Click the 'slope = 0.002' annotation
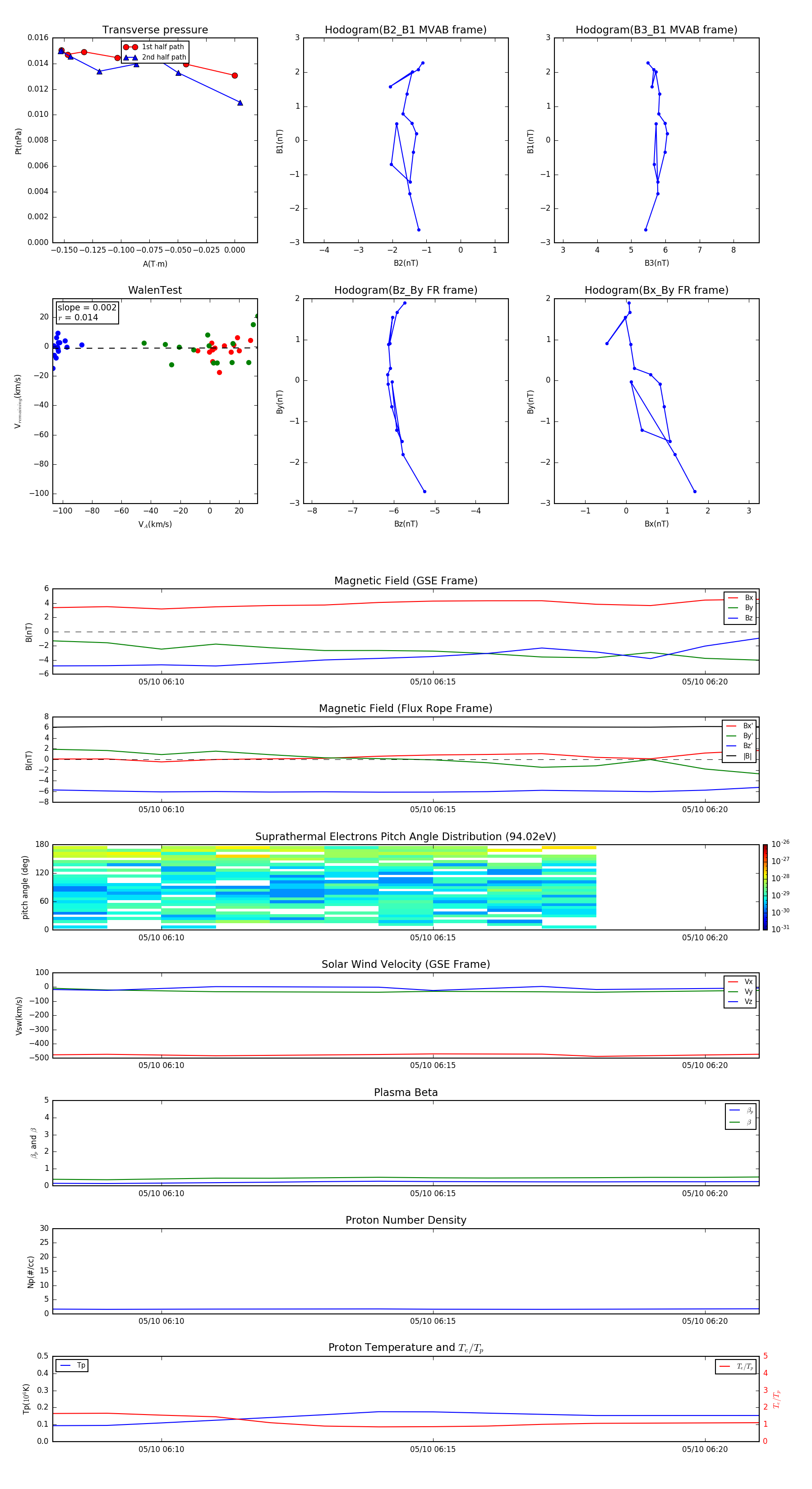This screenshot has width=812, height=1489. tap(87, 308)
